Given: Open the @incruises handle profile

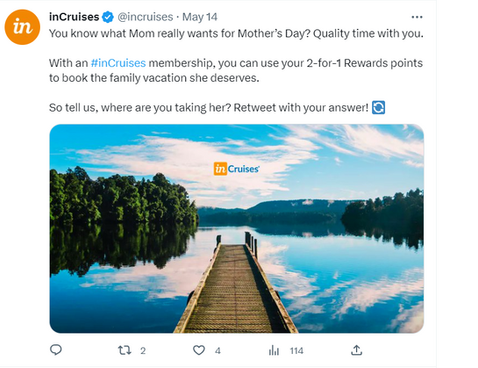Looking at the screenshot, I should point(145,17).
